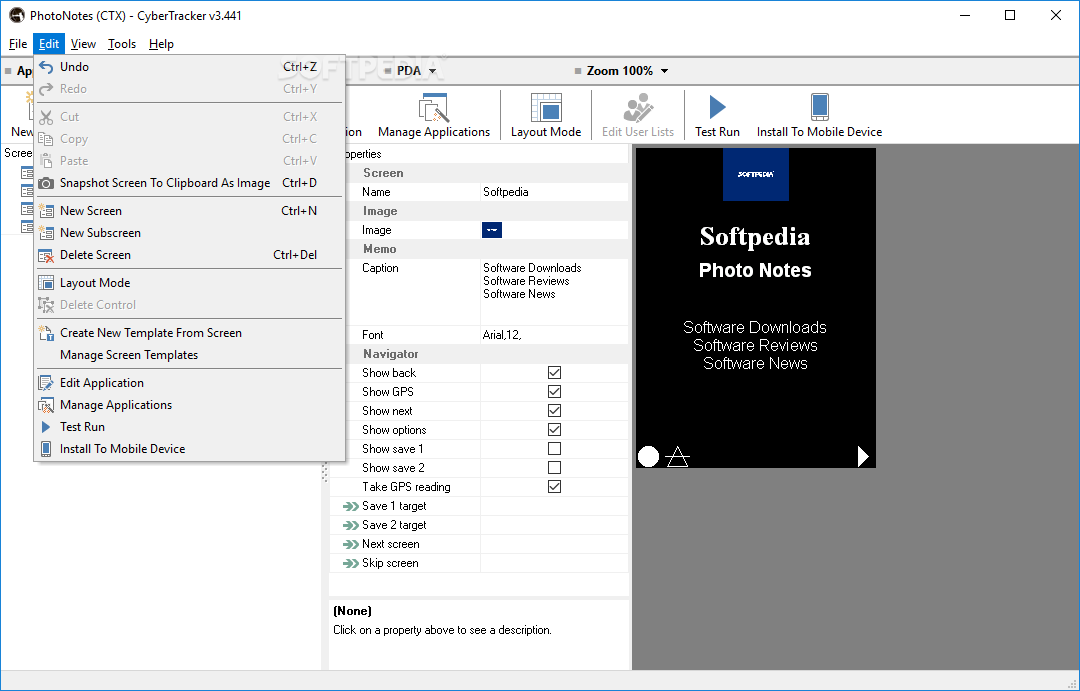Click the Edit Application pencil icon
The height and width of the screenshot is (691, 1080).
coord(46,383)
